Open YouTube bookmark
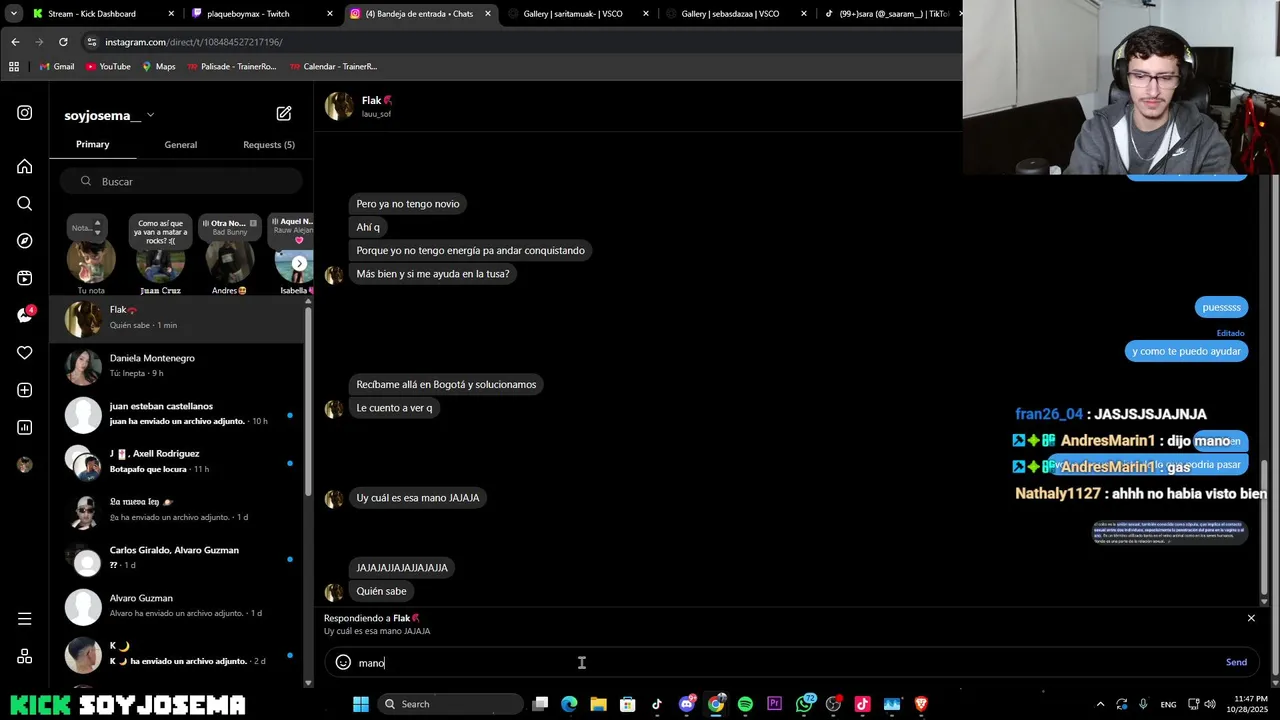This screenshot has width=1280, height=720. tap(108, 66)
